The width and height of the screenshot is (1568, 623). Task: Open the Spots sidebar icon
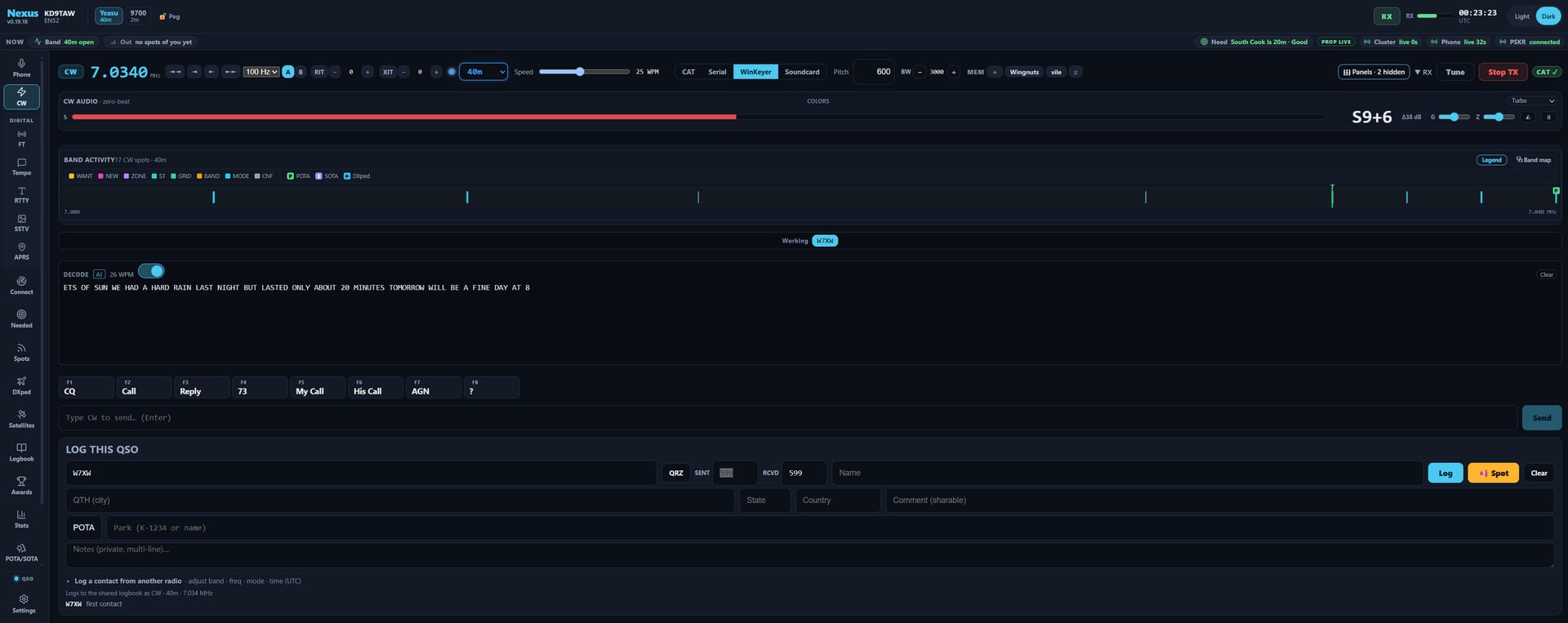click(21, 352)
